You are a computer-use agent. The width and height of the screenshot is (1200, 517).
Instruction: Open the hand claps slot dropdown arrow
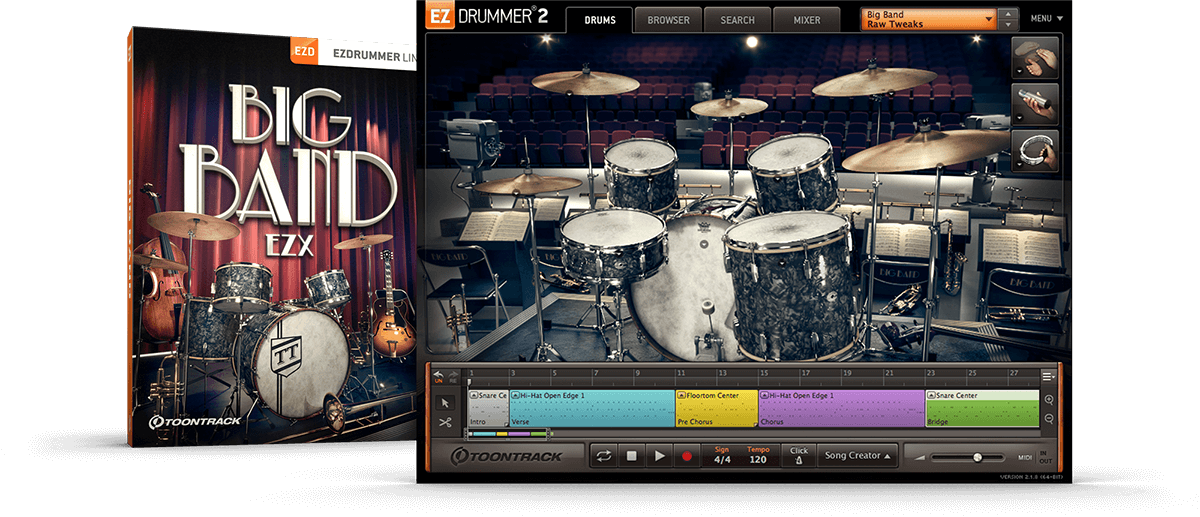(x=1019, y=73)
